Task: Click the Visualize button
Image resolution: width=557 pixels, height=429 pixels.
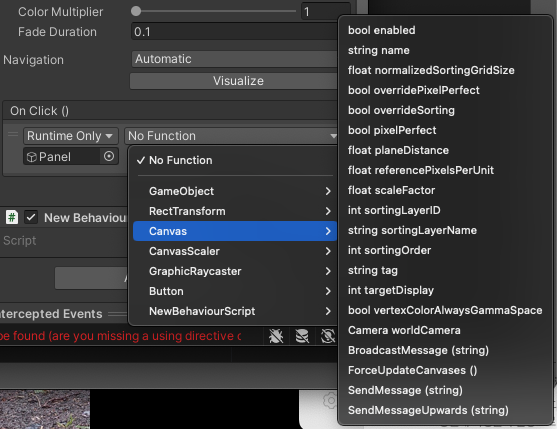Action: [x=235, y=81]
